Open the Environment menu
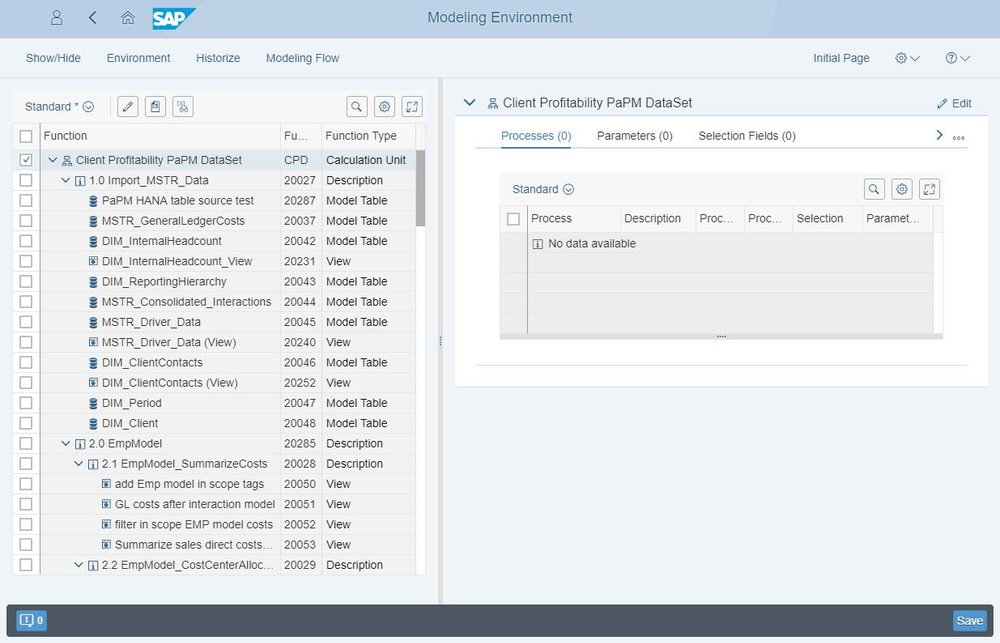Viewport: 1000px width, 643px height. tap(138, 58)
